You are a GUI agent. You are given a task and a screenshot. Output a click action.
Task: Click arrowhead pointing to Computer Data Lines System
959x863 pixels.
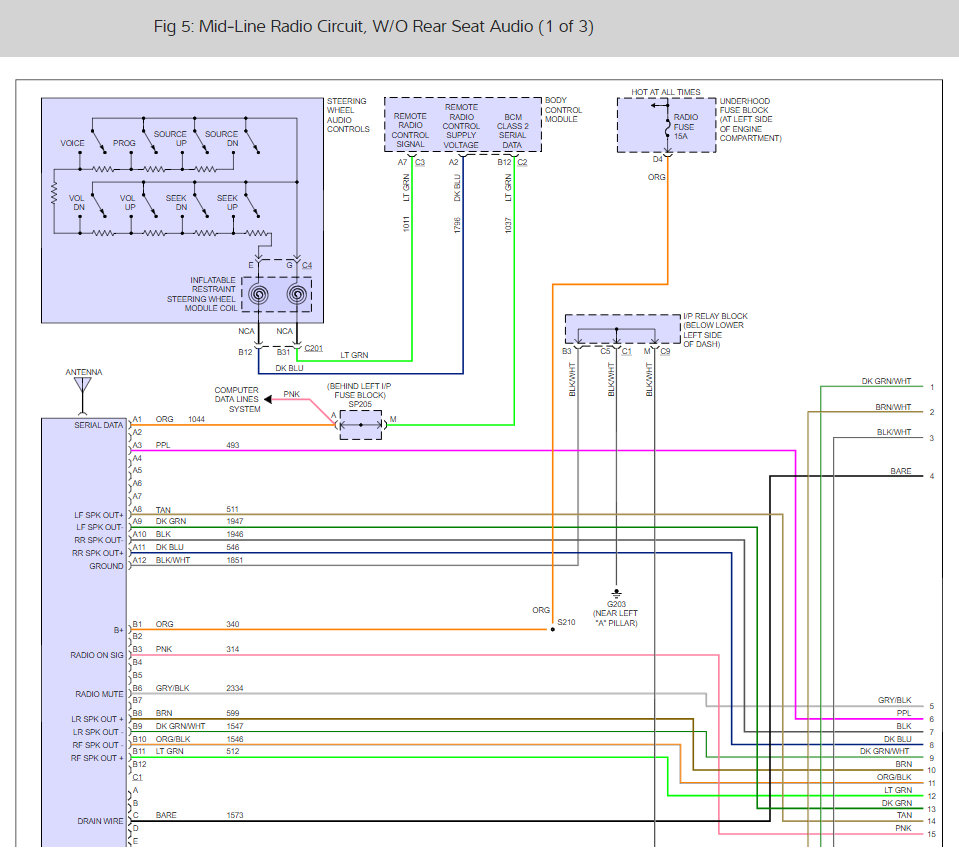click(x=267, y=399)
